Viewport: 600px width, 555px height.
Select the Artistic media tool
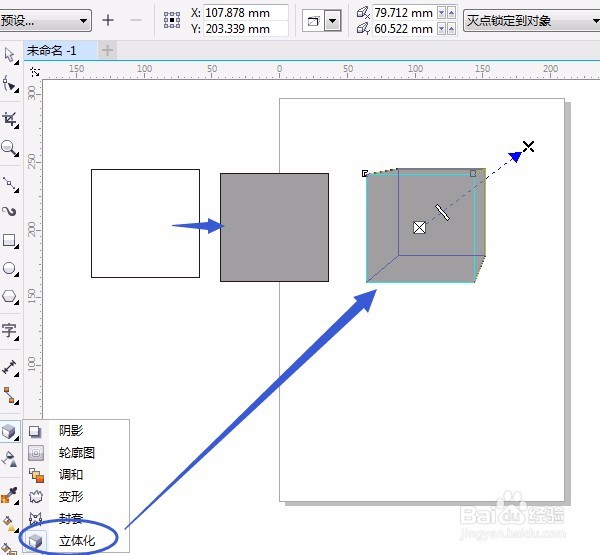10,211
